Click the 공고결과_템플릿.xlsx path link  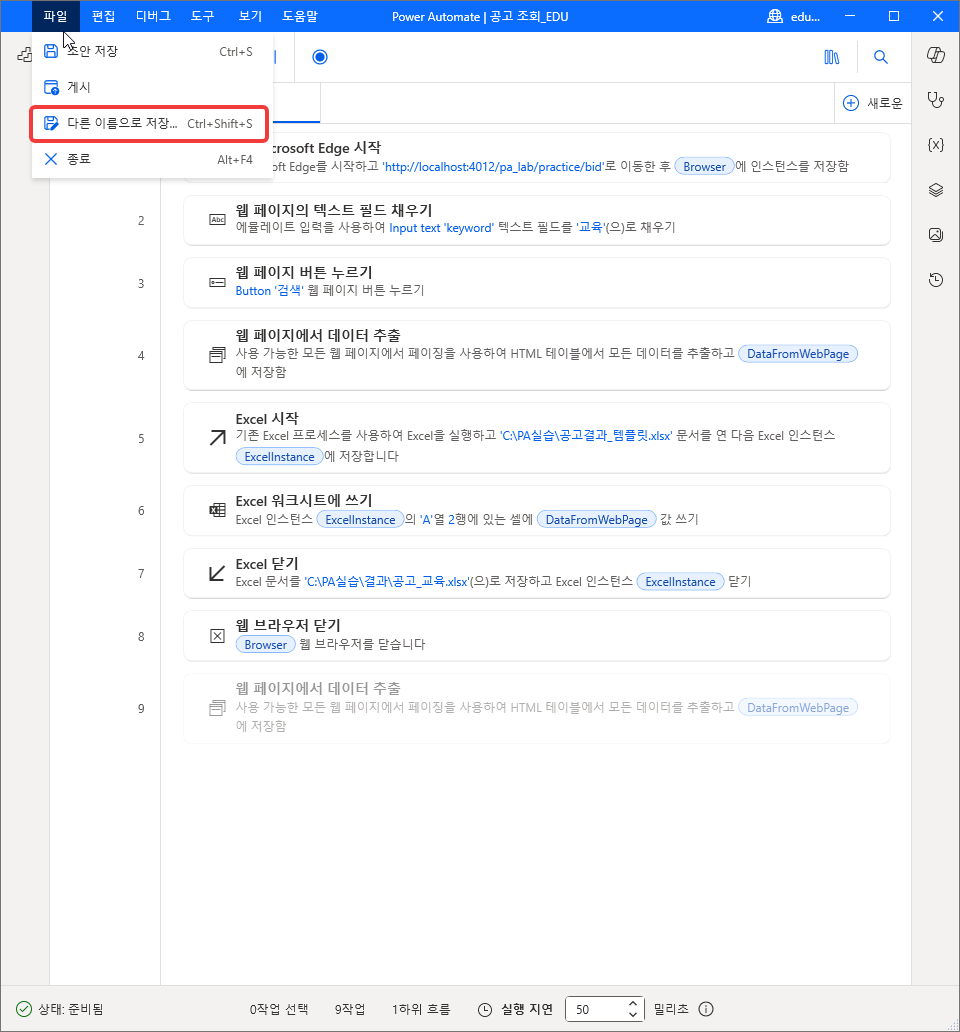[x=586, y=436]
